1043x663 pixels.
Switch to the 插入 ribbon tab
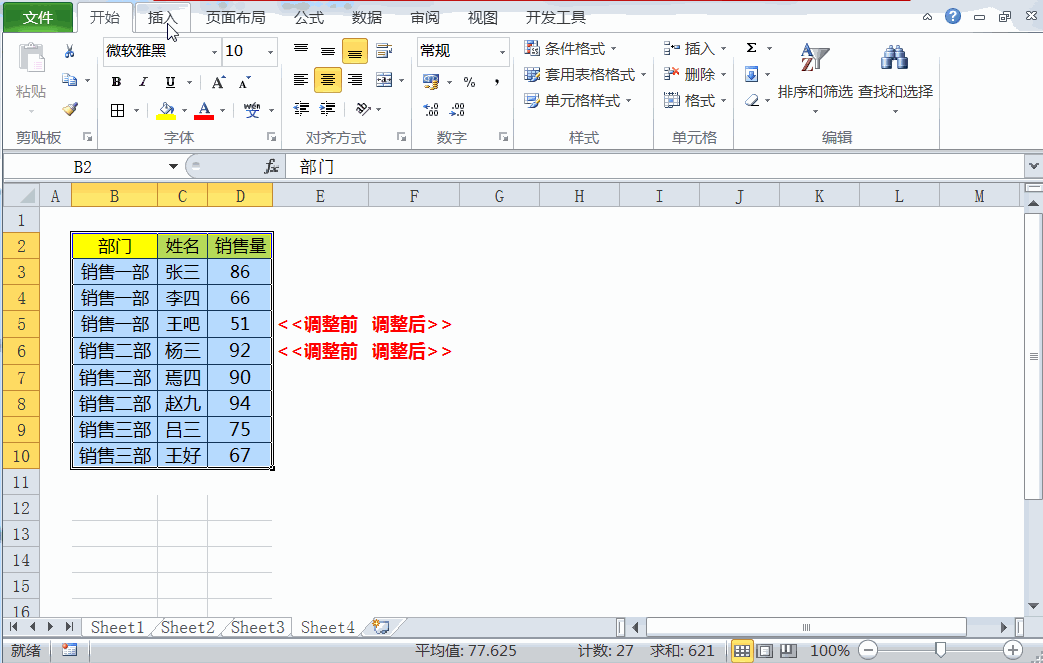tap(162, 17)
